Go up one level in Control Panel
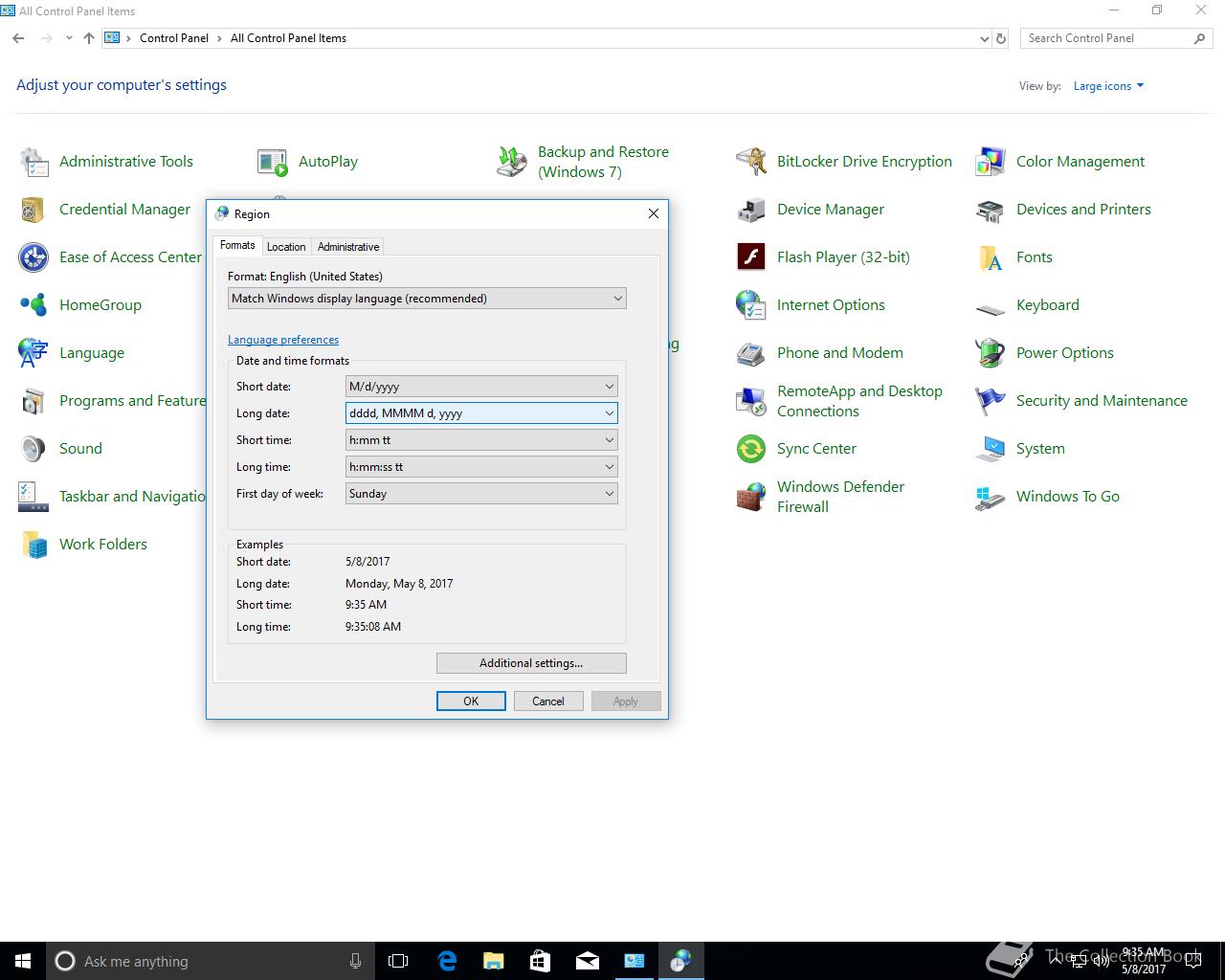The image size is (1225, 980). (x=89, y=38)
